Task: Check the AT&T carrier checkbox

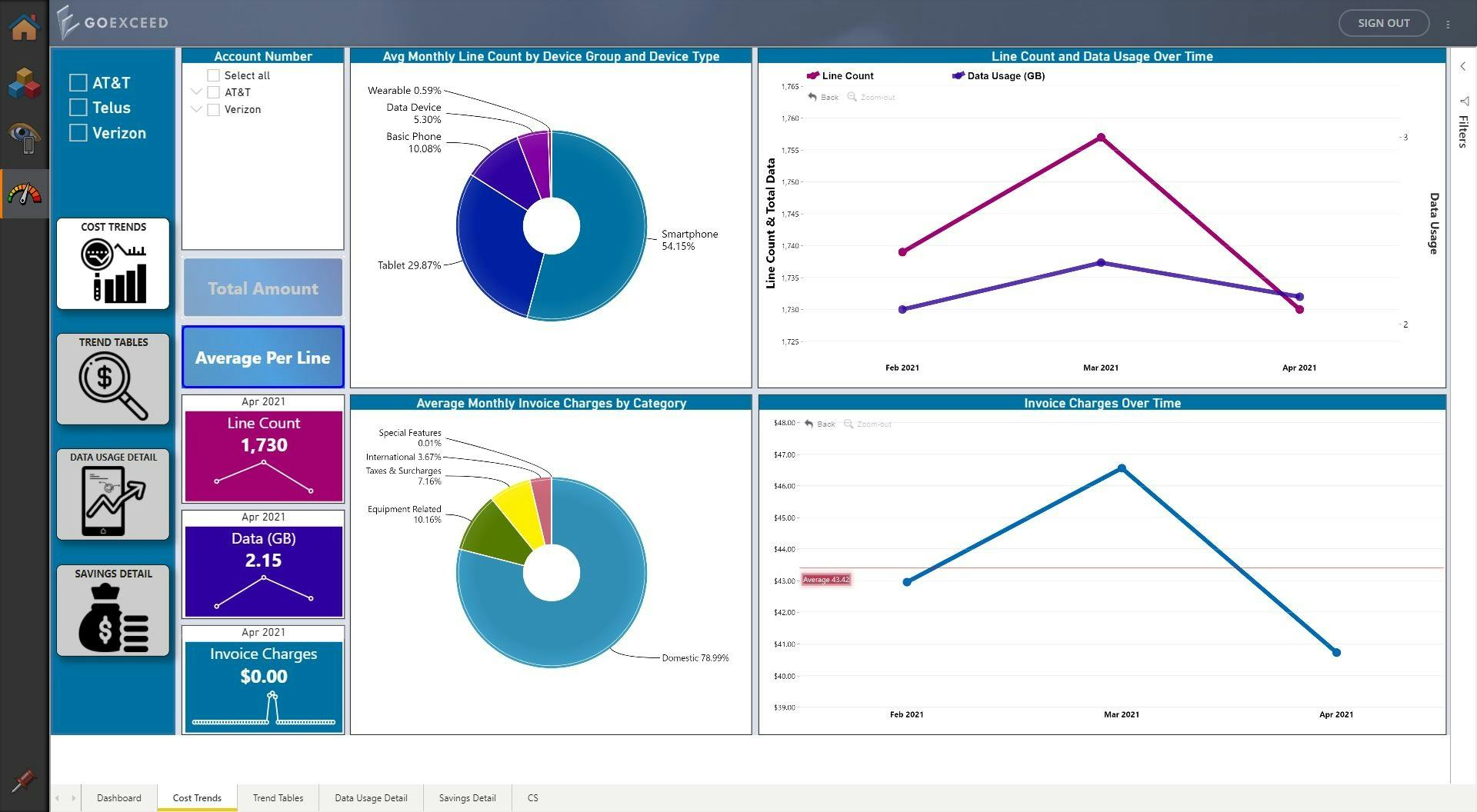Action: click(78, 82)
